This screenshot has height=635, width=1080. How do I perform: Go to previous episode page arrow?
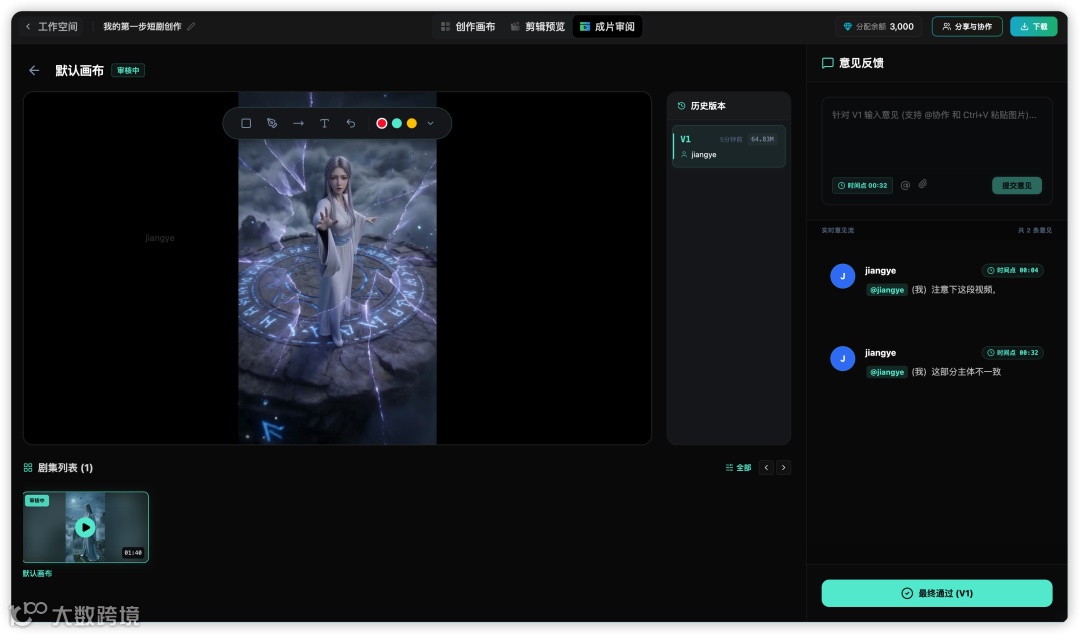[x=766, y=468]
